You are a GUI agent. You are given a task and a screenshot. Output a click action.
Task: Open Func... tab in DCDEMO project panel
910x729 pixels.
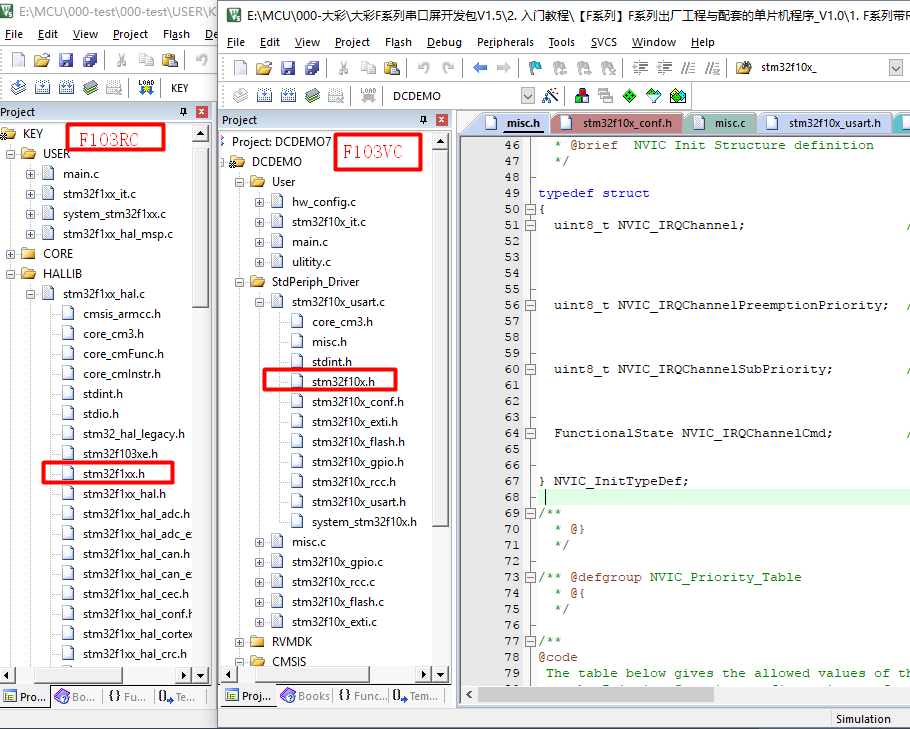tap(363, 695)
